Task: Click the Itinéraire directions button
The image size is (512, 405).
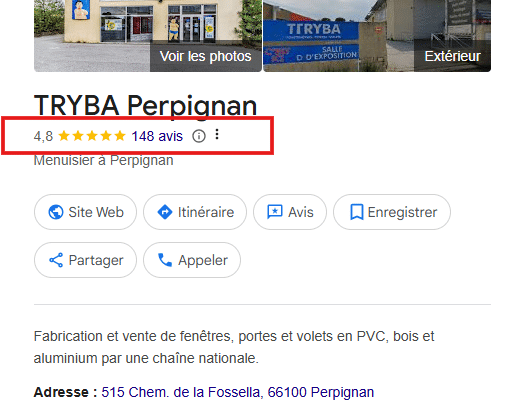Action: 195,212
